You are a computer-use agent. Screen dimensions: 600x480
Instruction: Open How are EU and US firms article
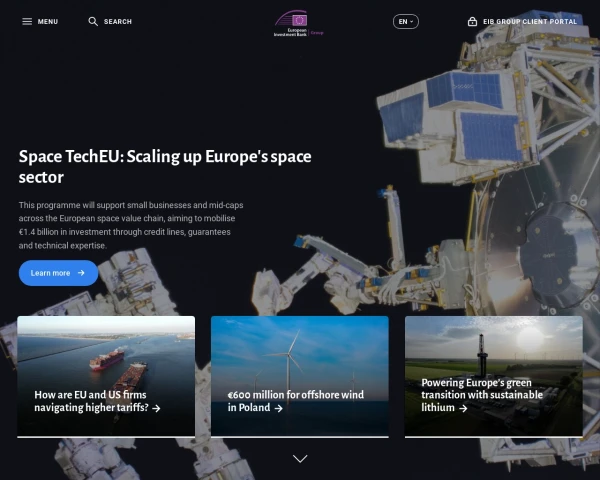tap(91, 401)
